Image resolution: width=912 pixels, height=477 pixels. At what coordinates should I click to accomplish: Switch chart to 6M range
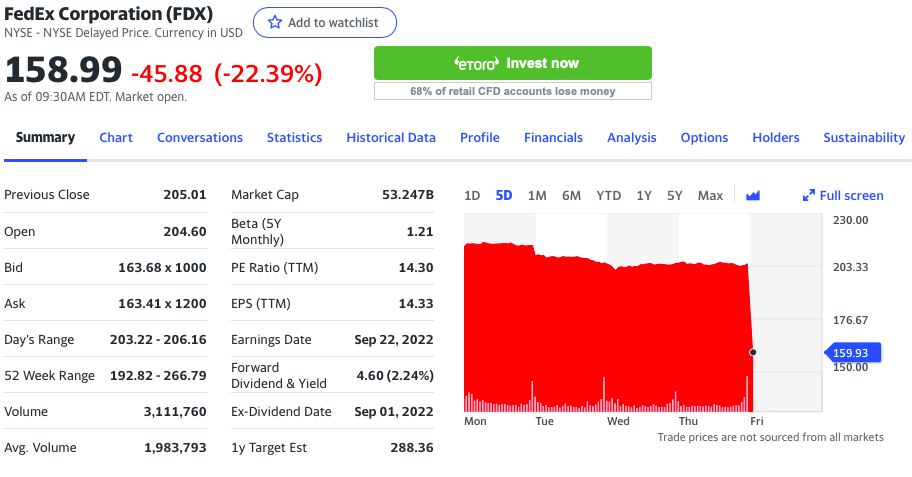(571, 195)
